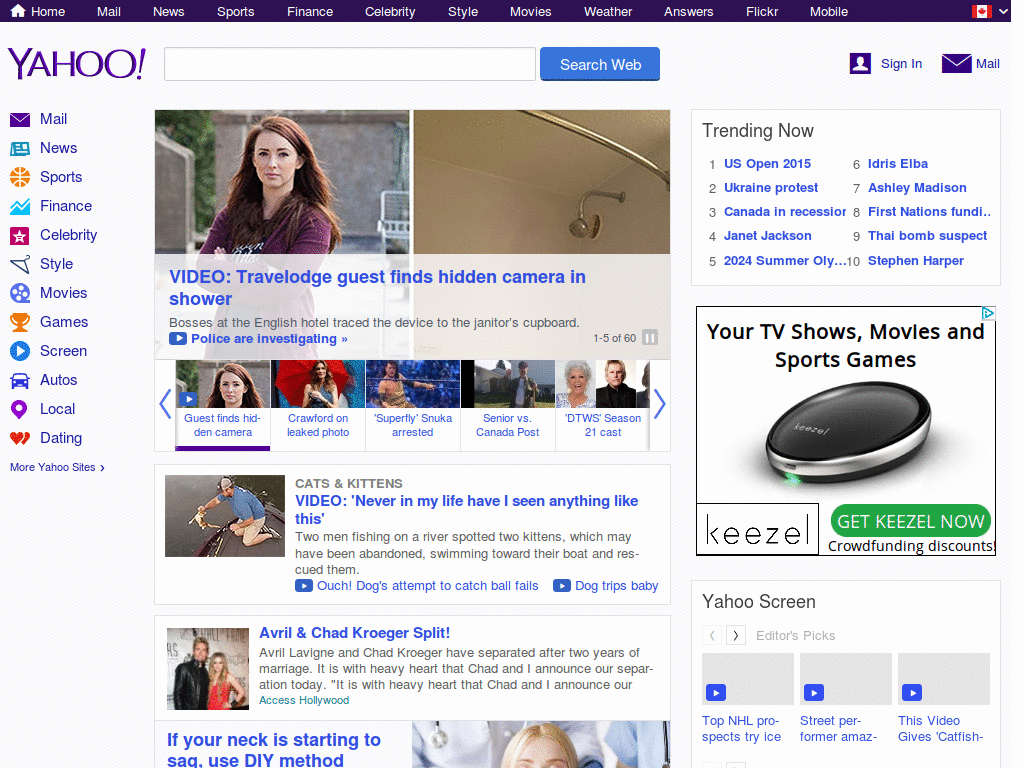Screen dimensions: 1024x768
Task: Click the Sign In person avatar icon
Action: [860, 63]
